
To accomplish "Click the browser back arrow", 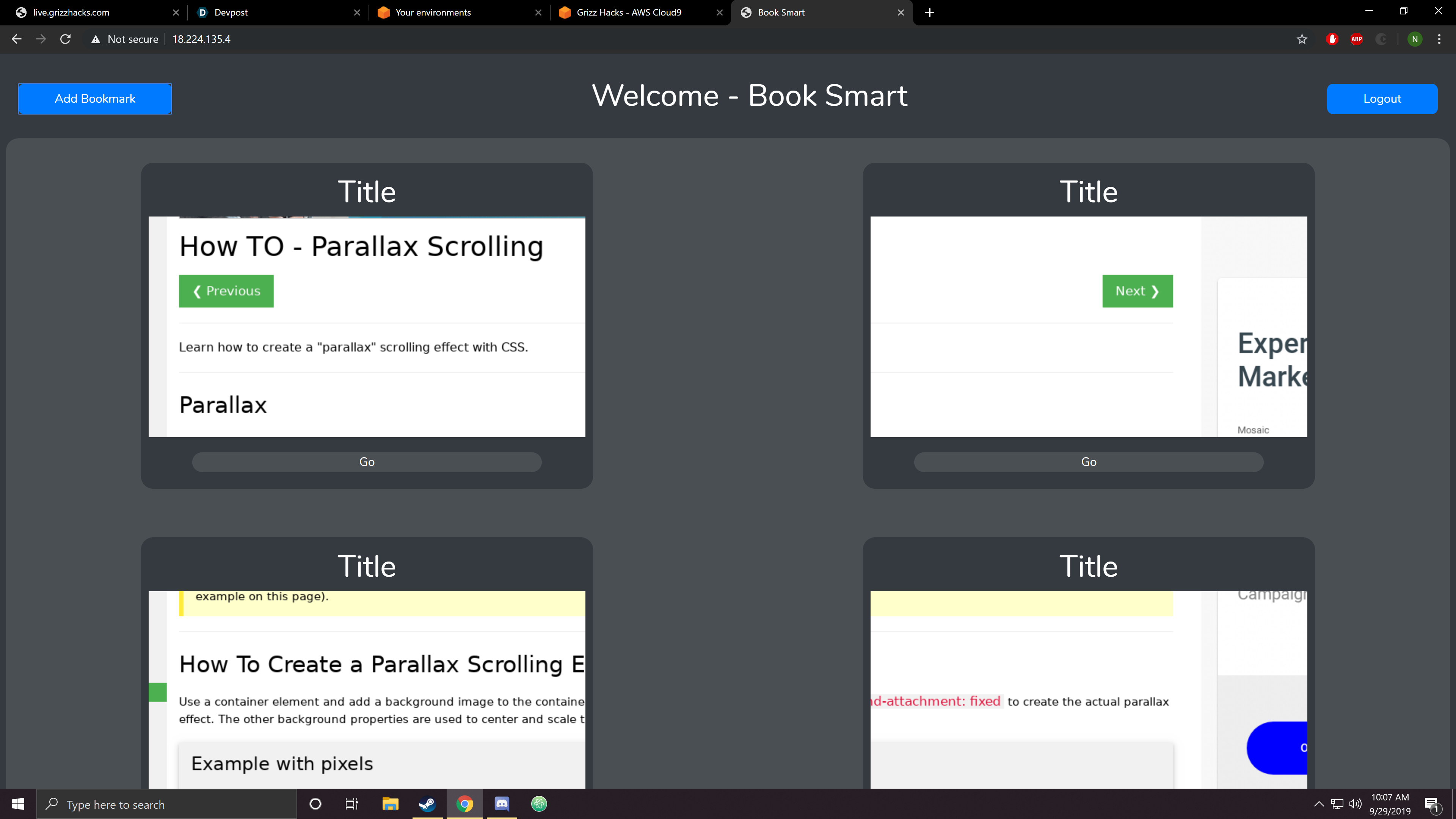I will (x=16, y=39).
